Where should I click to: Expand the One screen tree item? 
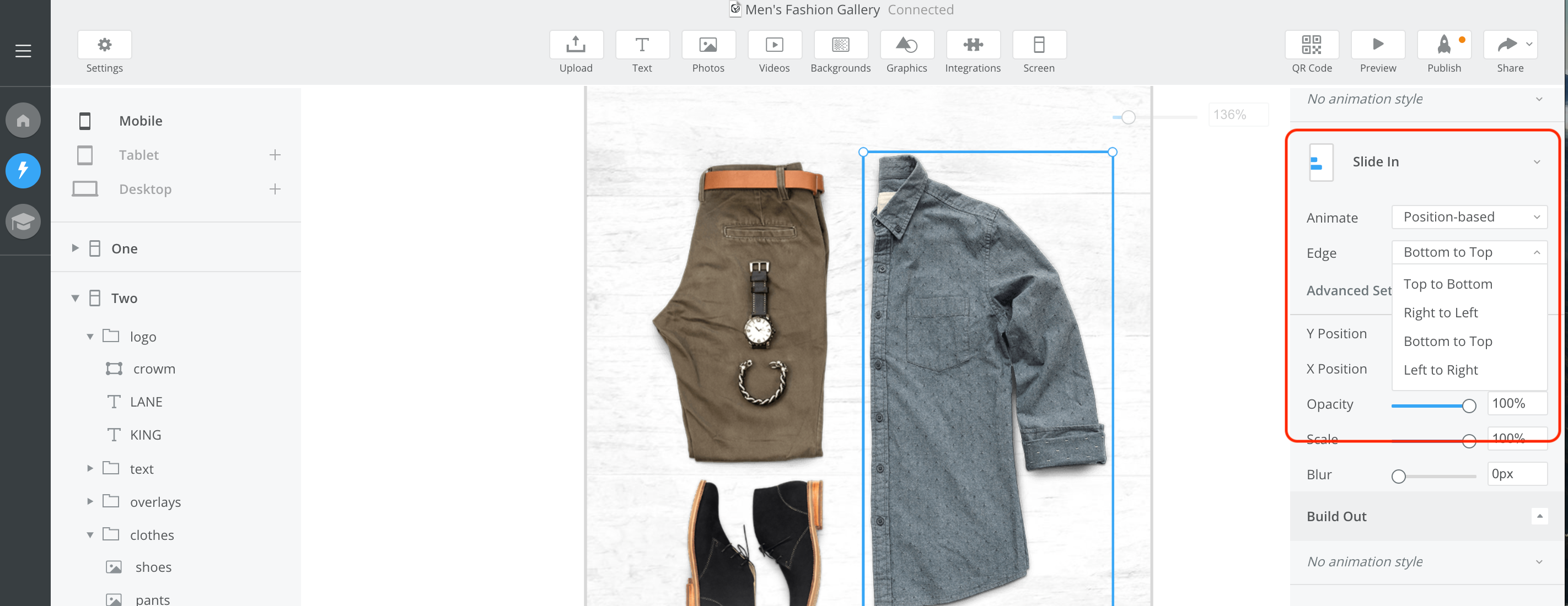pyautogui.click(x=76, y=248)
